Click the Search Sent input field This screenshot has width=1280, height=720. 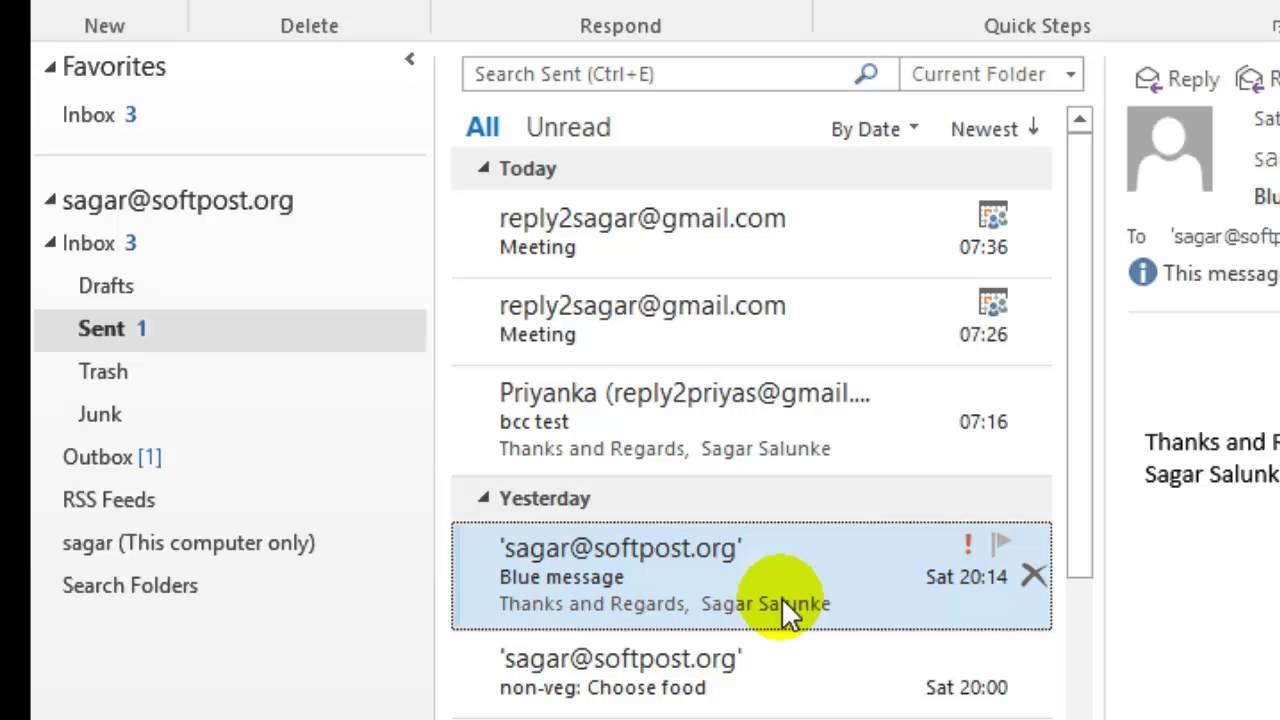(655, 74)
